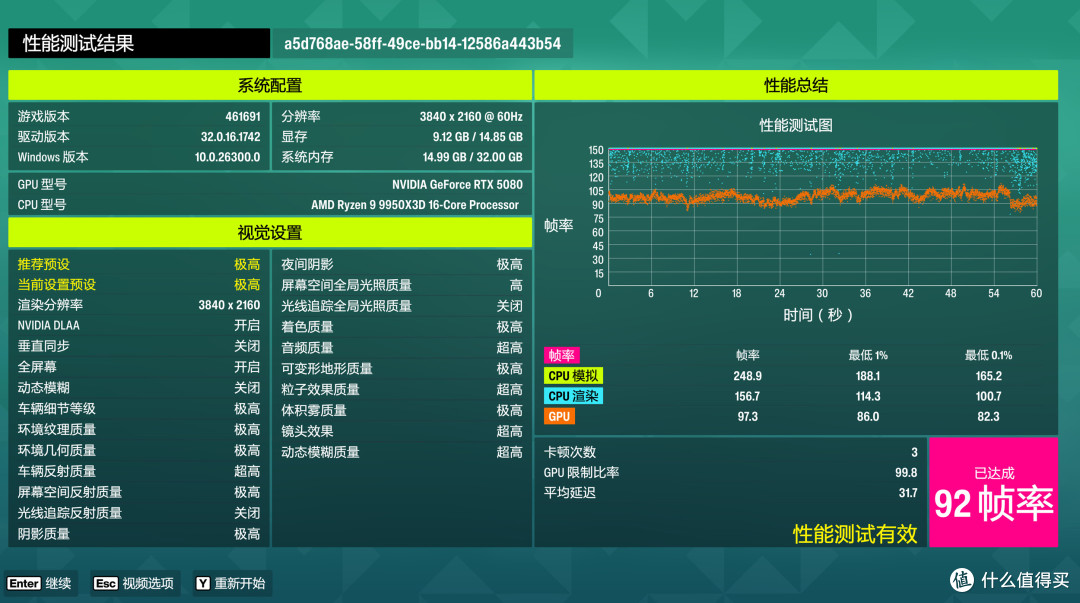This screenshot has height=603, width=1080.
Task: Click the GPU 型号 NVIDIA GeForce RTX 5080 row
Action: [270, 184]
